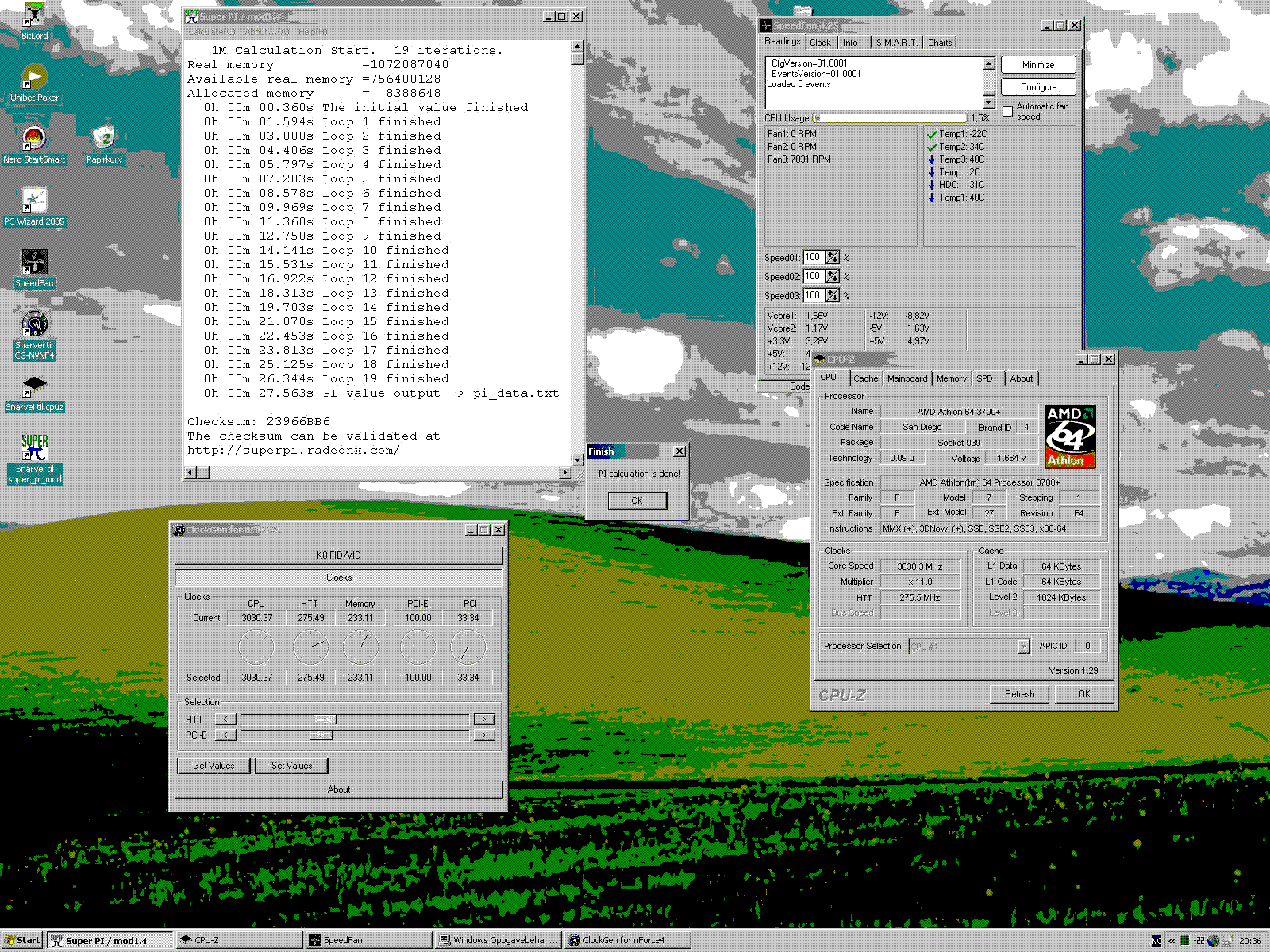Select the PC Wizard 2005 desktop icon
Image resolution: width=1270 pixels, height=952 pixels.
(34, 206)
